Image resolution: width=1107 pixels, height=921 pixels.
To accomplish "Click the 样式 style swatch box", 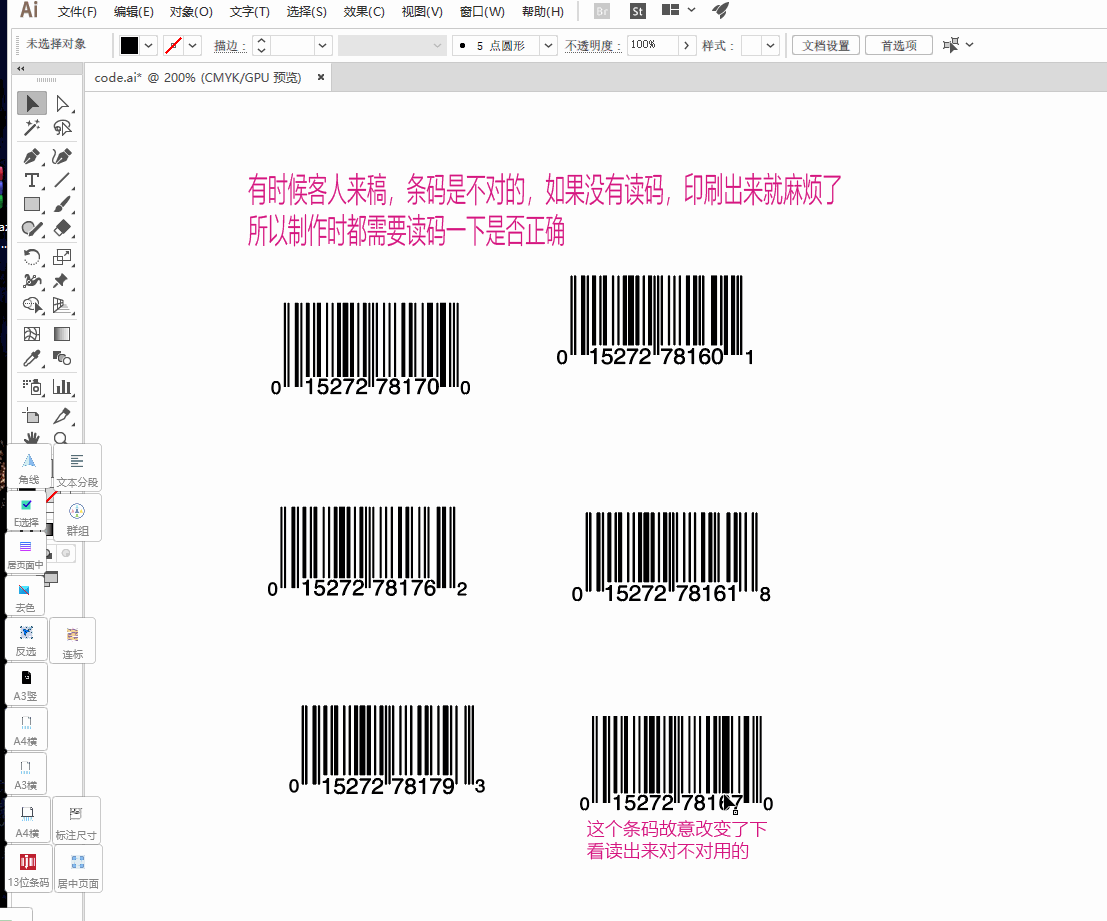I will click(x=751, y=46).
